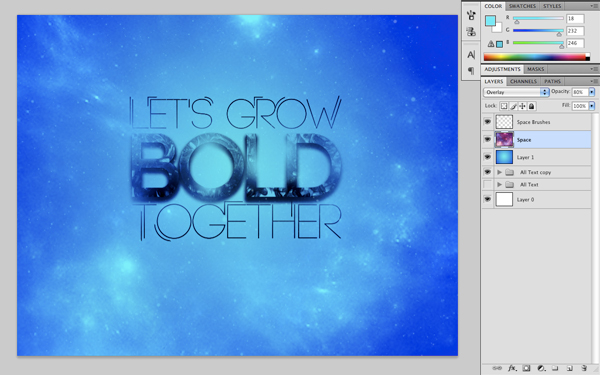This screenshot has height=375, width=600.
Task: Open the Fill percentage arrow
Action: pyautogui.click(x=592, y=106)
